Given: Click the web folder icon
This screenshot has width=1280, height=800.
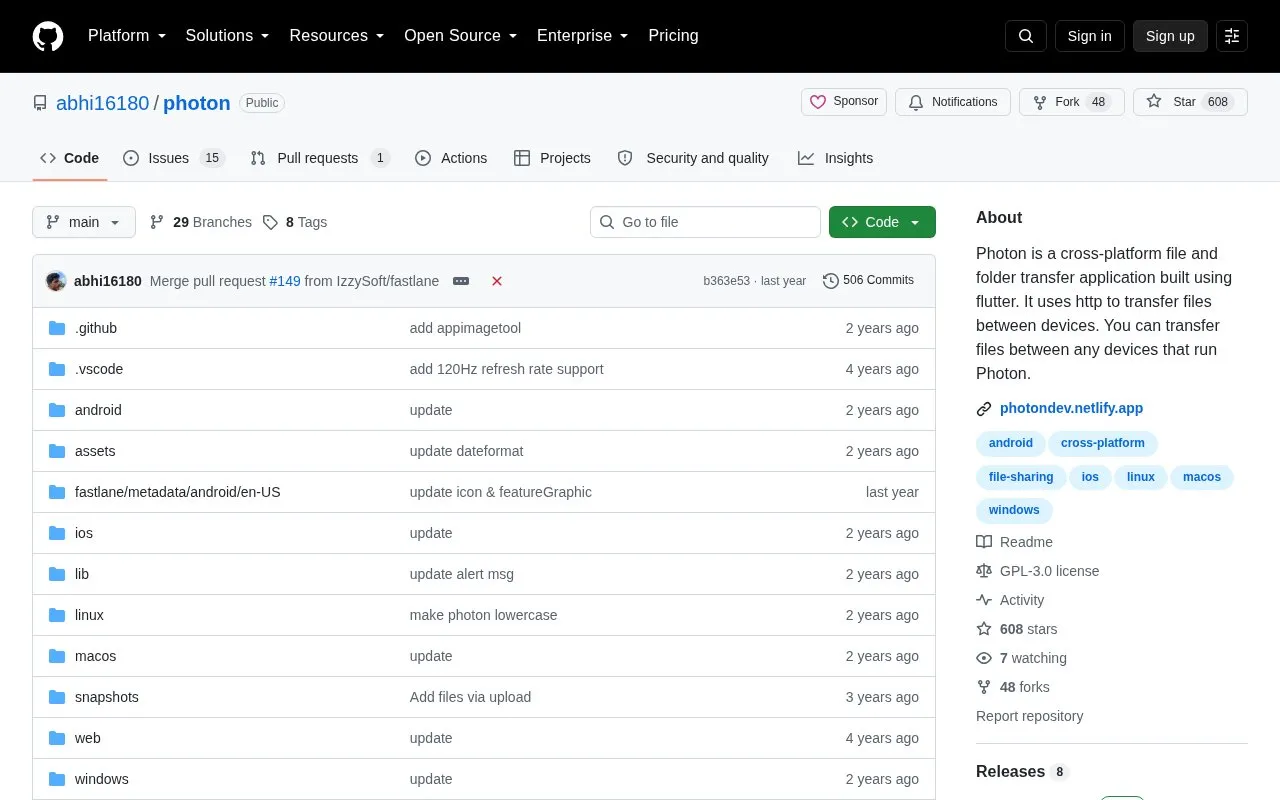Looking at the screenshot, I should [x=57, y=738].
